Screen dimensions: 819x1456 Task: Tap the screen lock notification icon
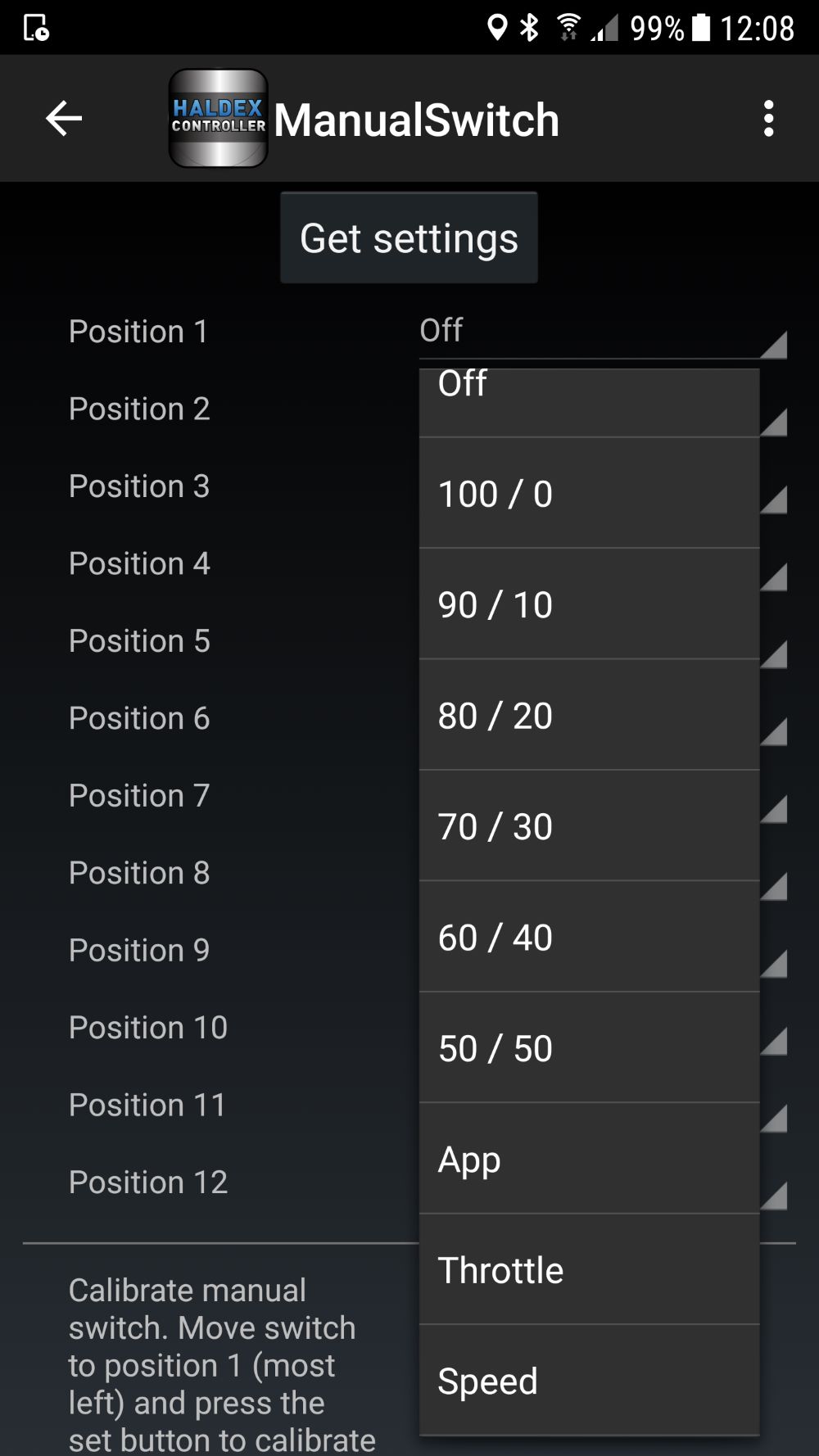click(36, 28)
